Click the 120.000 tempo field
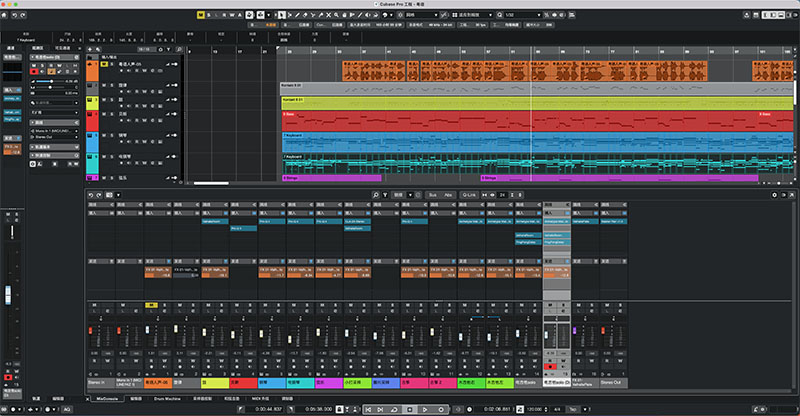Viewport: 800px width, 416px height. coord(534,409)
